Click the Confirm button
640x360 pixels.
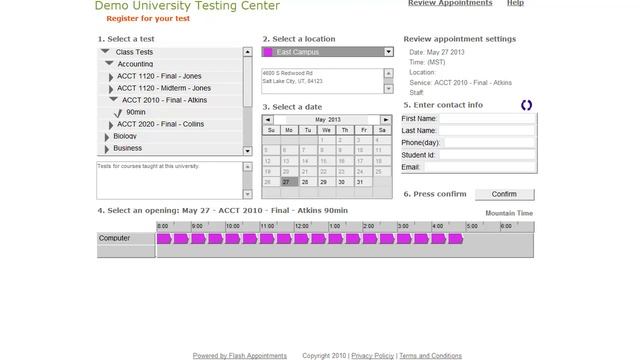click(504, 194)
